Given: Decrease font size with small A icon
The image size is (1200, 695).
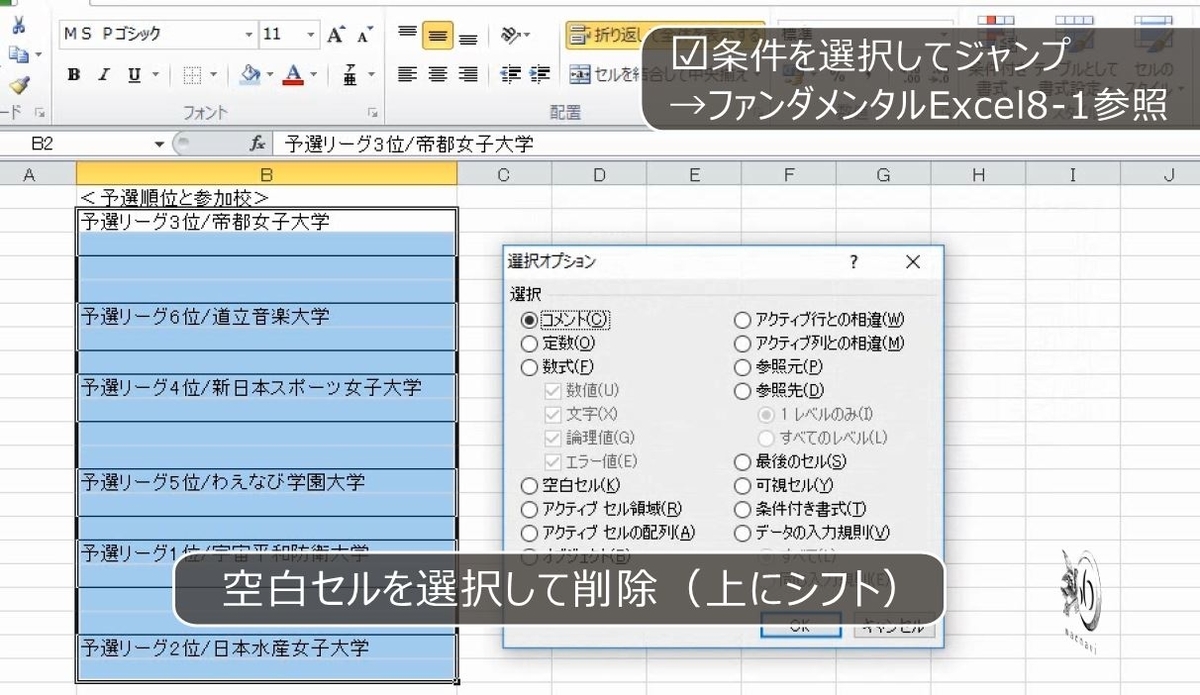Looking at the screenshot, I should coord(363,34).
